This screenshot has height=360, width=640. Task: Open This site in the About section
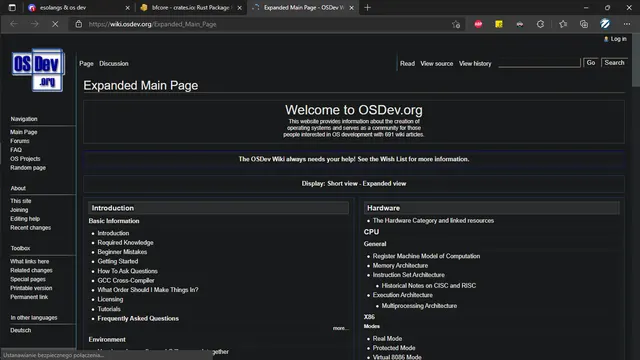(20, 201)
